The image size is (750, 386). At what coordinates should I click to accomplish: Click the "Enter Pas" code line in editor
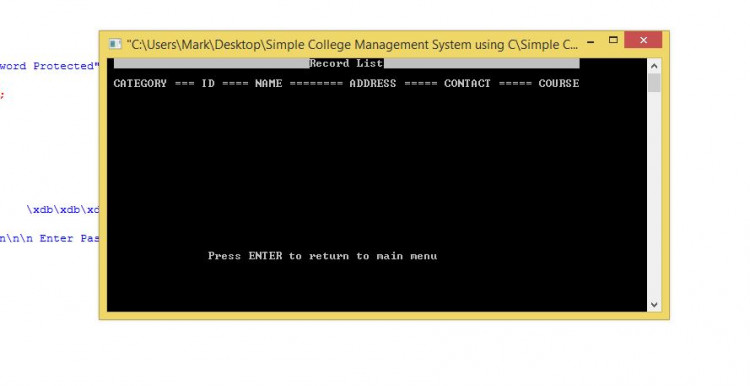(x=50, y=238)
